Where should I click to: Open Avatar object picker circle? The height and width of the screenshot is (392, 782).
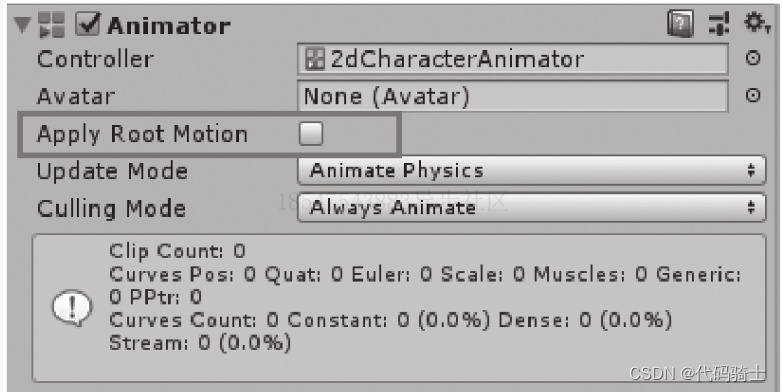click(x=753, y=95)
